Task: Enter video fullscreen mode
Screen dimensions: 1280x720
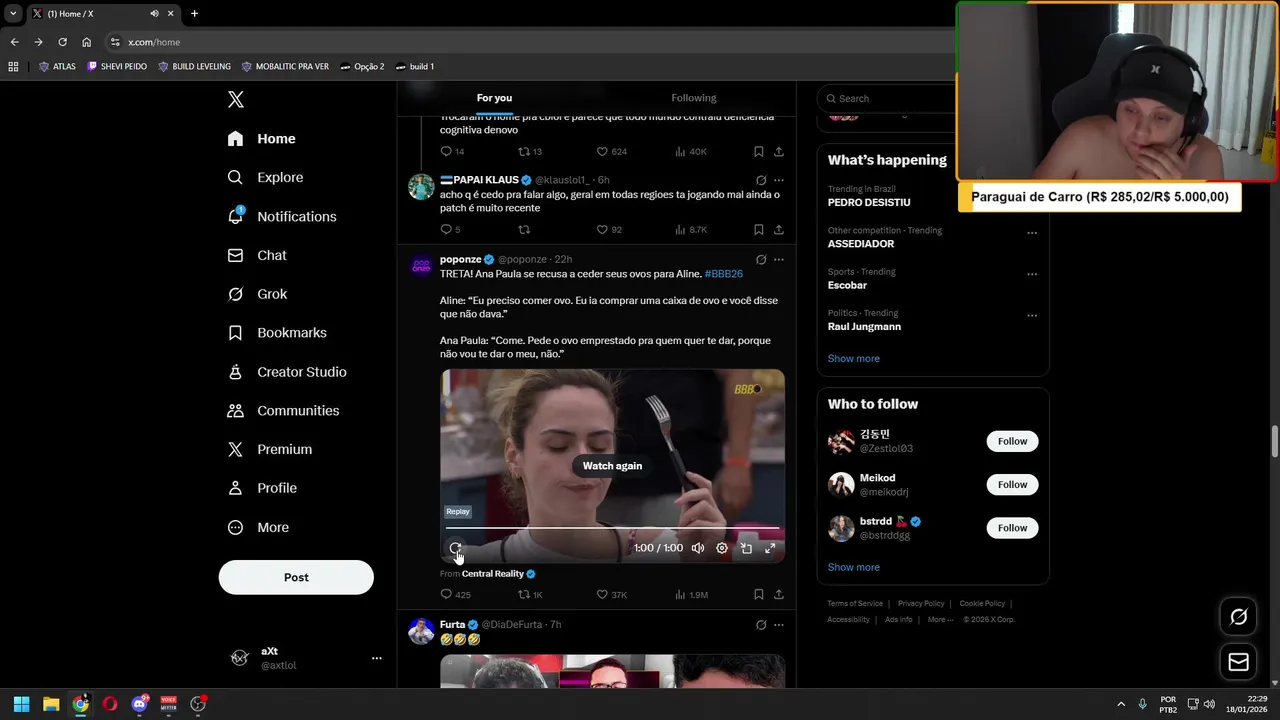Action: click(770, 548)
